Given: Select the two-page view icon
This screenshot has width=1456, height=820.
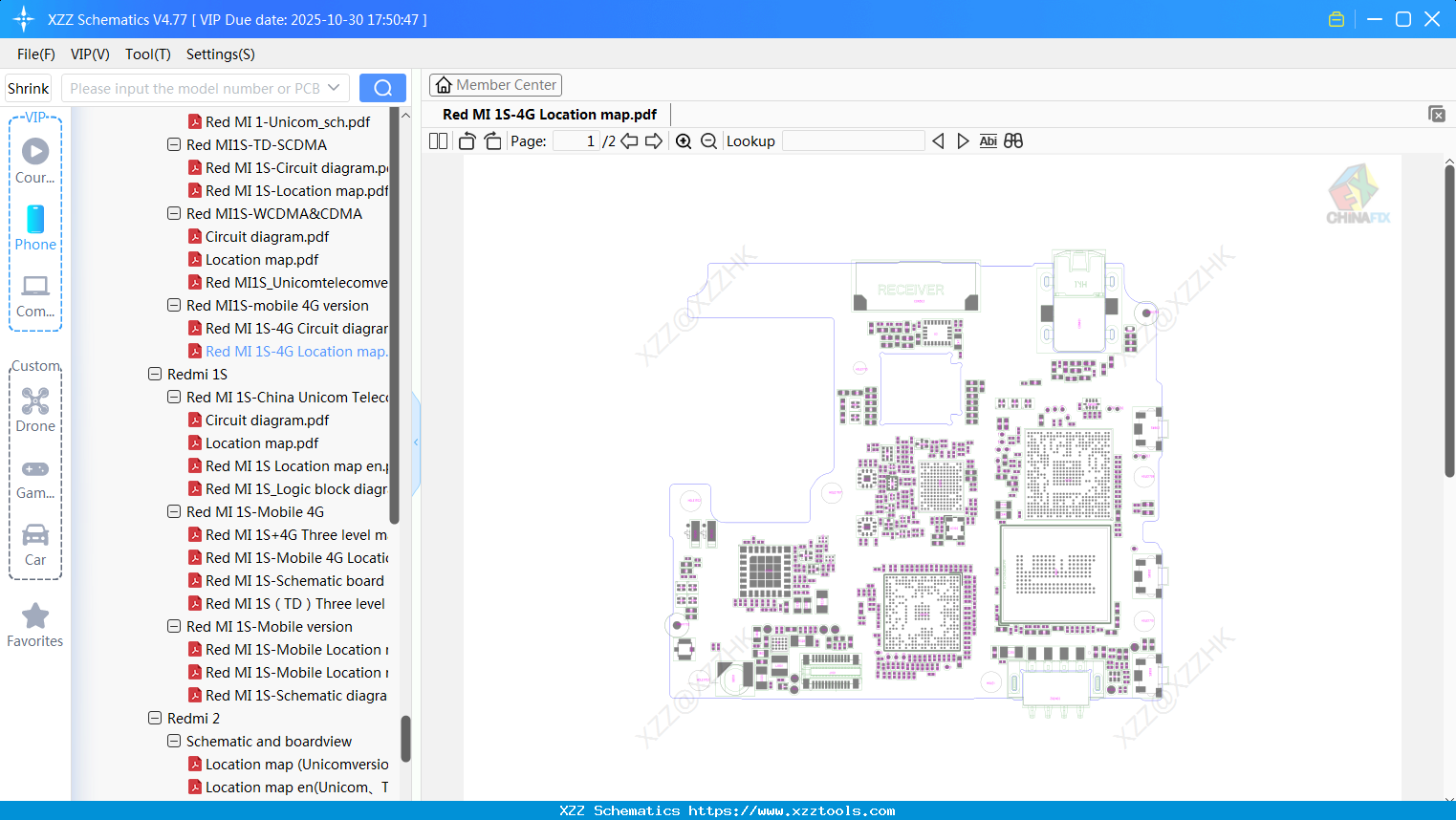Looking at the screenshot, I should [x=438, y=140].
